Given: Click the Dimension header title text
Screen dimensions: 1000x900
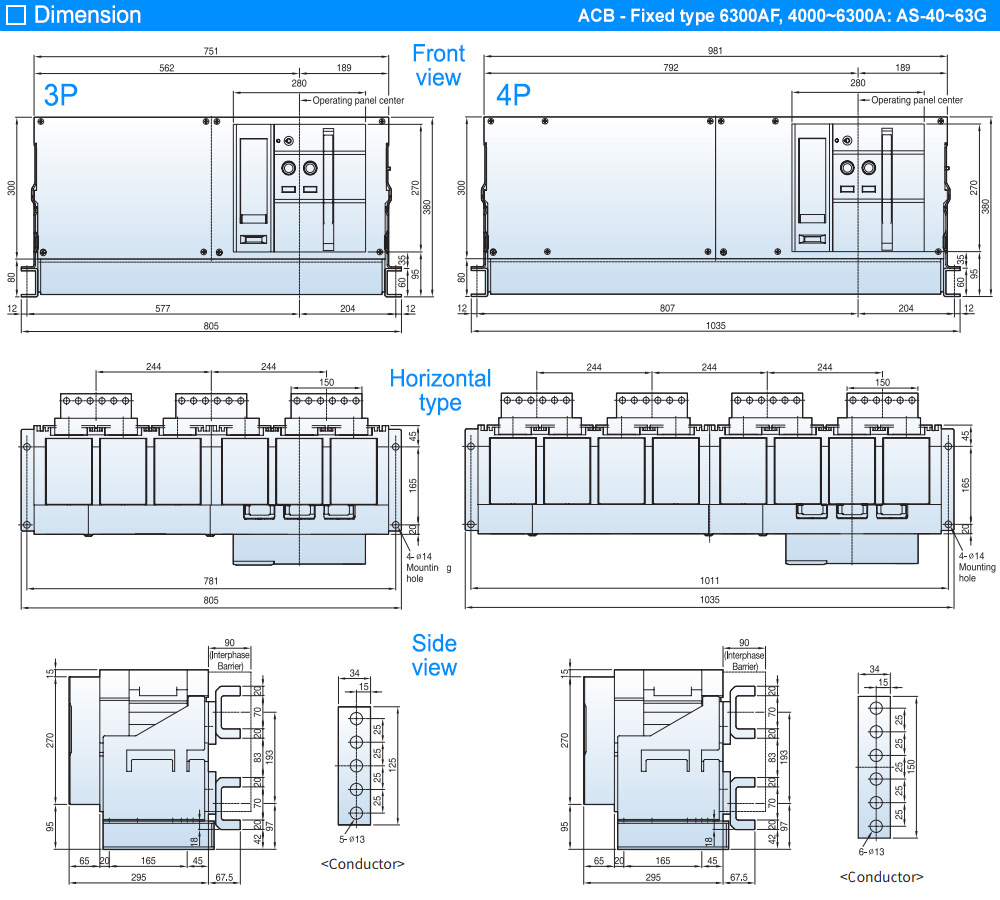Looking at the screenshot, I should click(x=88, y=15).
